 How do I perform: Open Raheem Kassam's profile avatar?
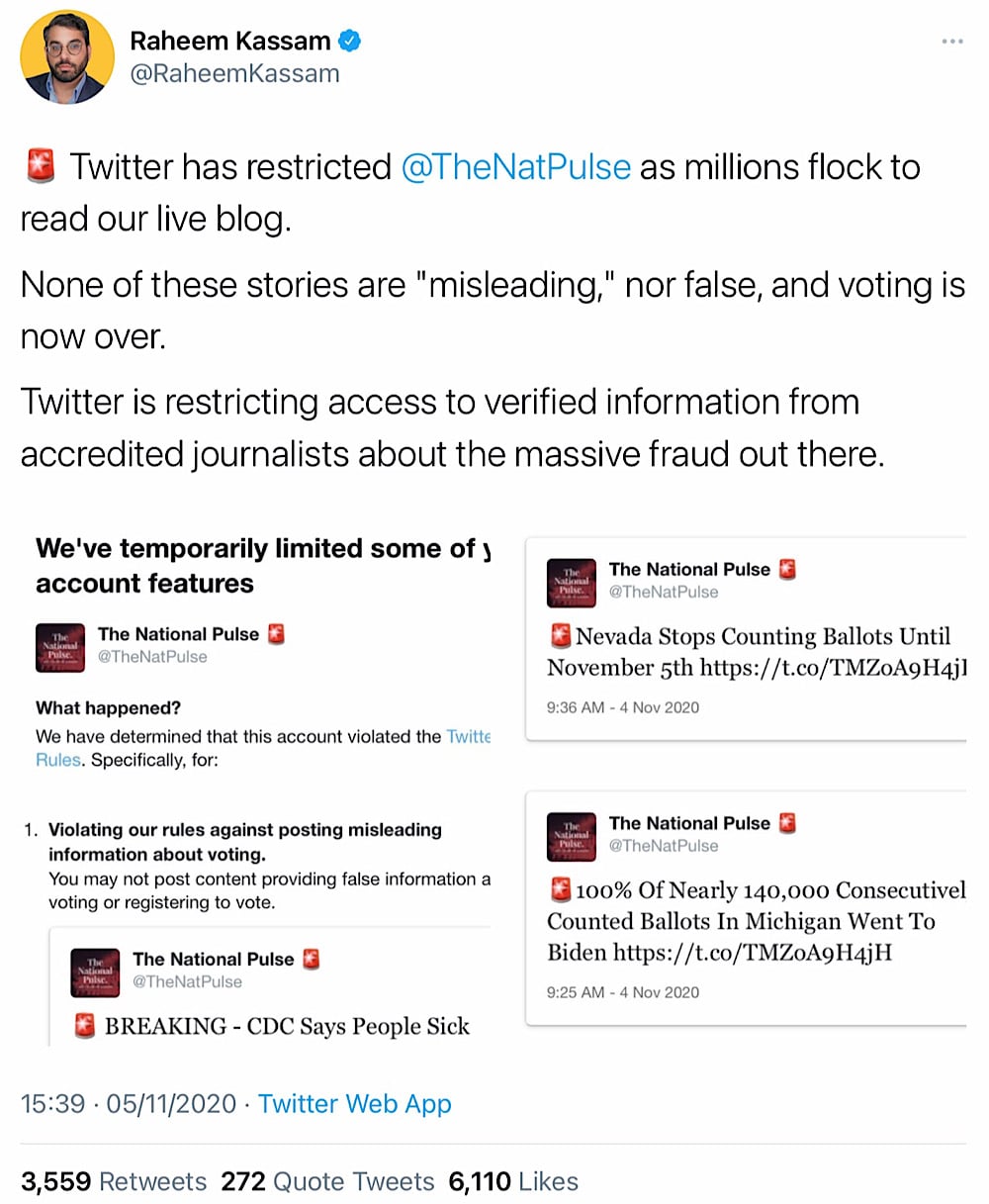[67, 57]
